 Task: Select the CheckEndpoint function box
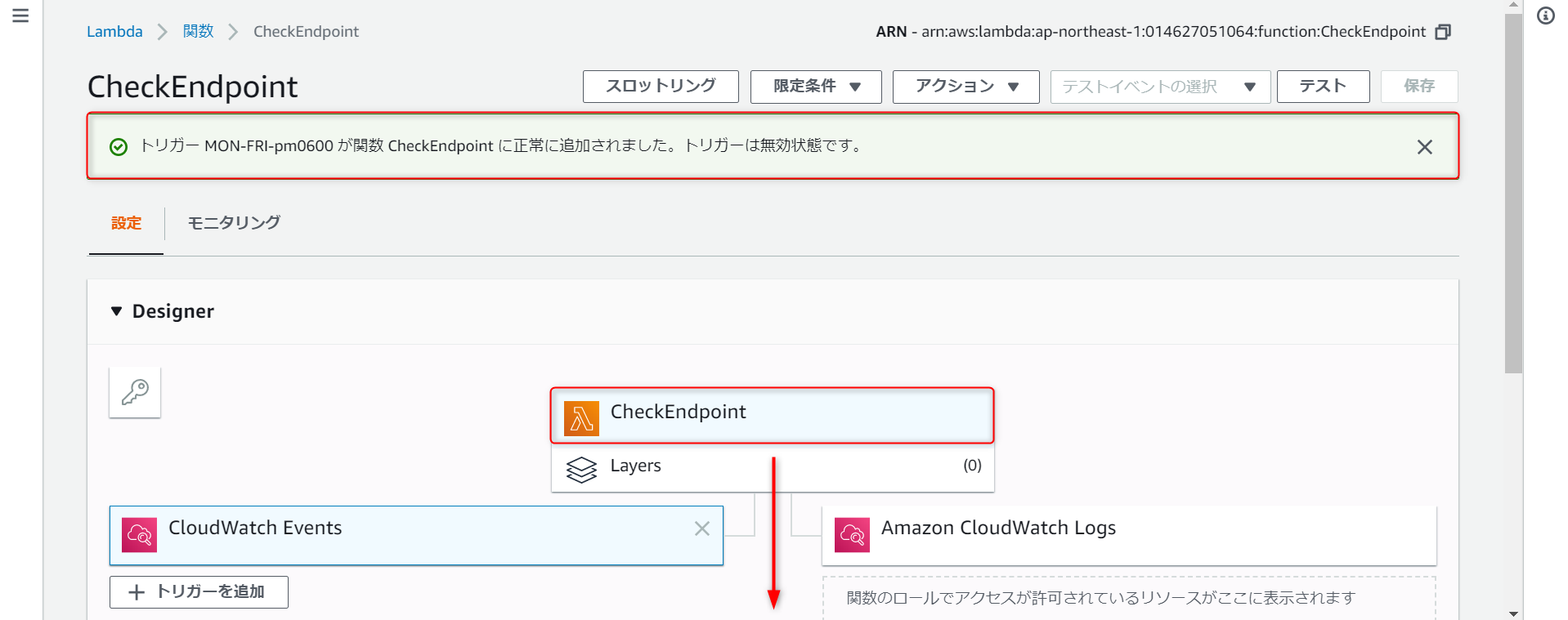pyautogui.click(x=773, y=416)
